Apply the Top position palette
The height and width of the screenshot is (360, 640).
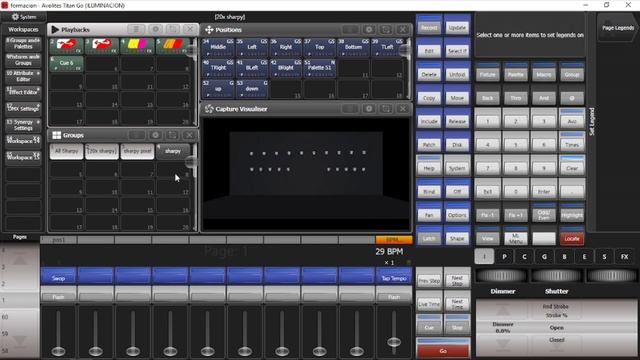320,47
